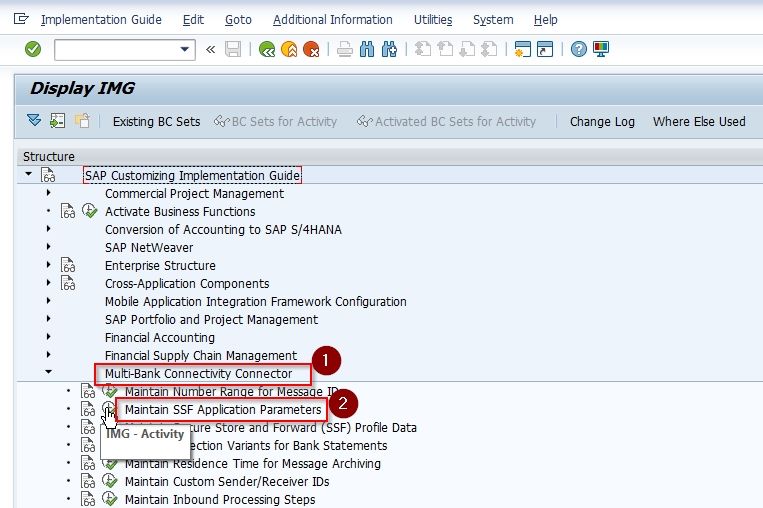Viewport: 763px width, 508px height.
Task: Collapse the SAP Customizing Implementation Guide root node
Action: pyautogui.click(x=29, y=174)
